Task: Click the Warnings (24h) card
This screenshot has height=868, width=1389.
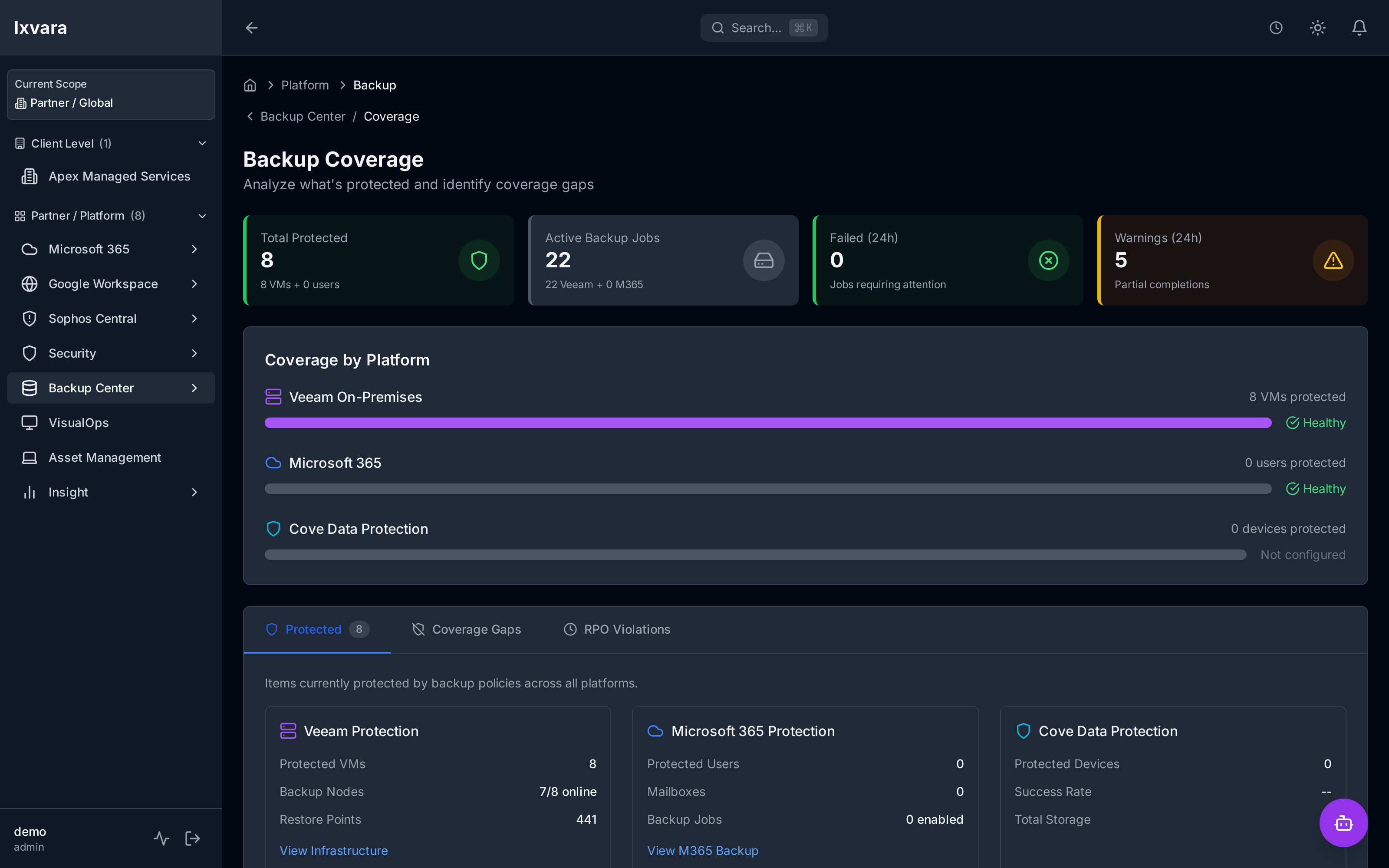Action: 1232,261
